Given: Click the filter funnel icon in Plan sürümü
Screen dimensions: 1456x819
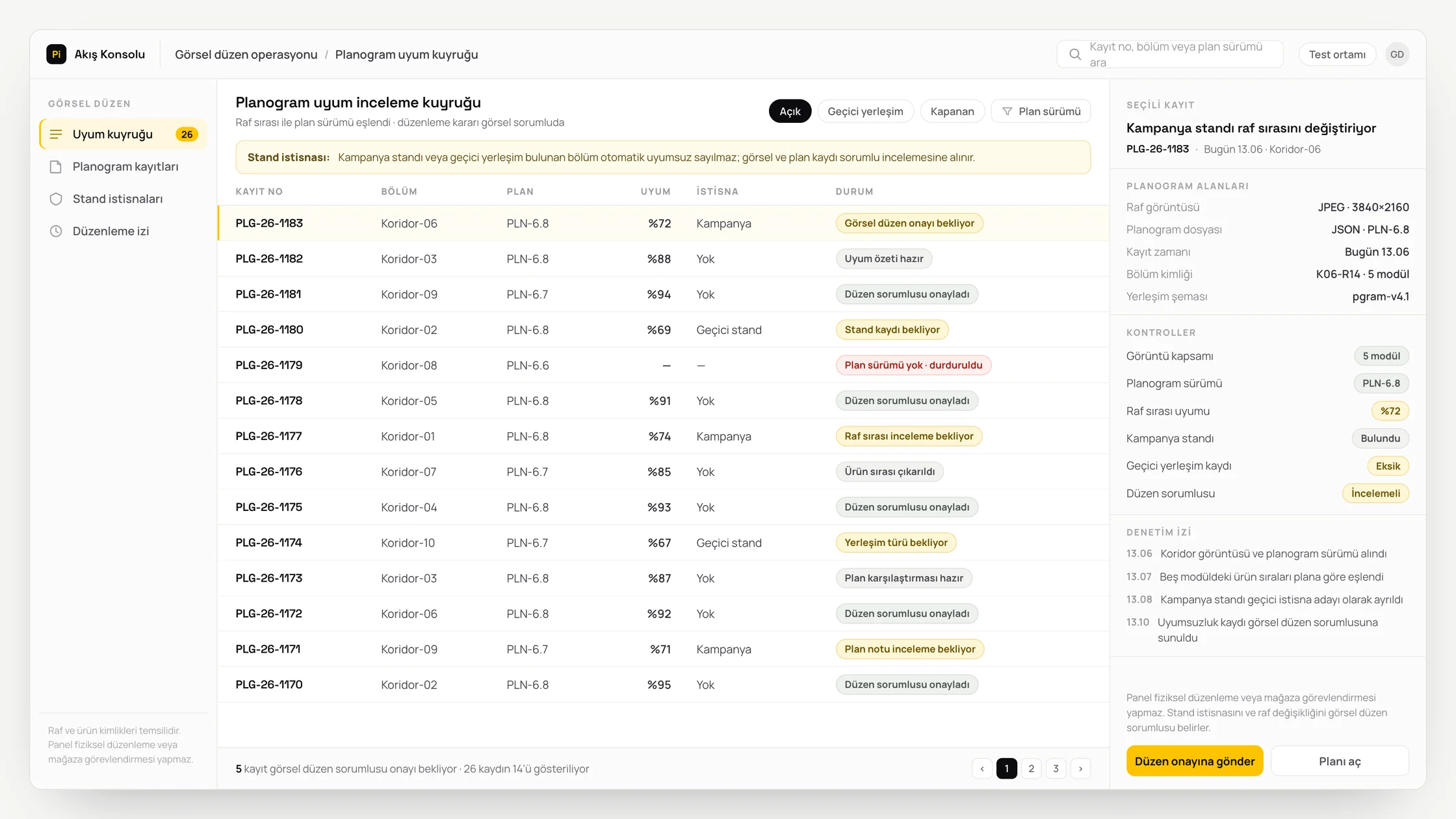Looking at the screenshot, I should pyautogui.click(x=1007, y=111).
